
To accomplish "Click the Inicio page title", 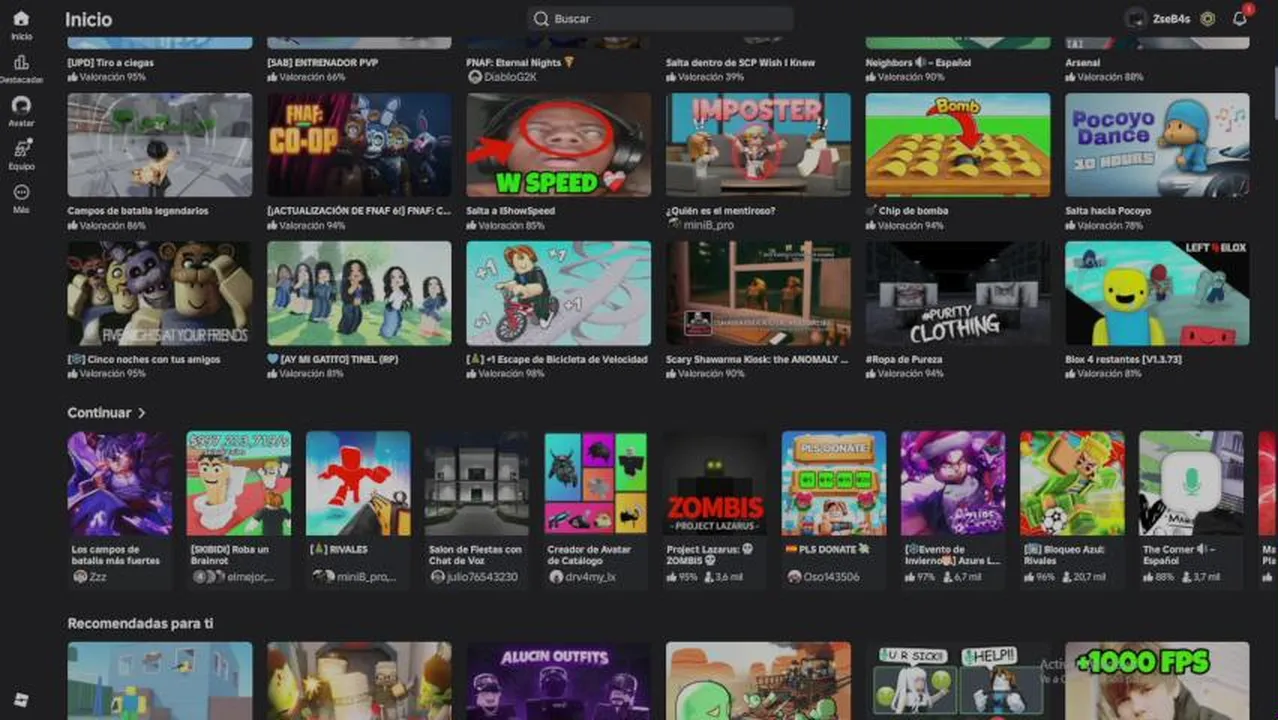I will click(88, 19).
